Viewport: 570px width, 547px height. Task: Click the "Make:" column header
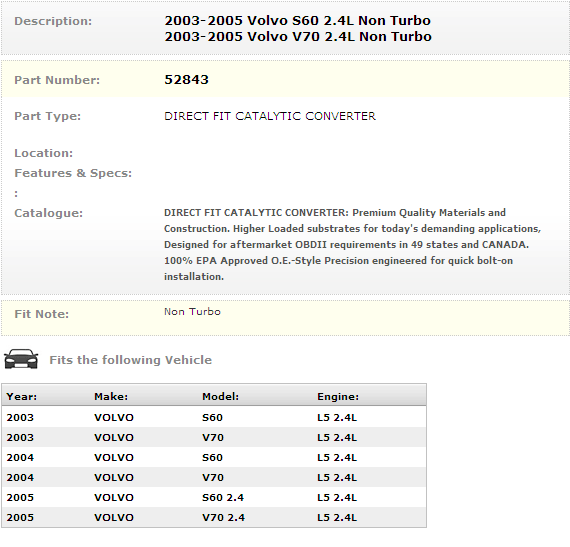111,397
